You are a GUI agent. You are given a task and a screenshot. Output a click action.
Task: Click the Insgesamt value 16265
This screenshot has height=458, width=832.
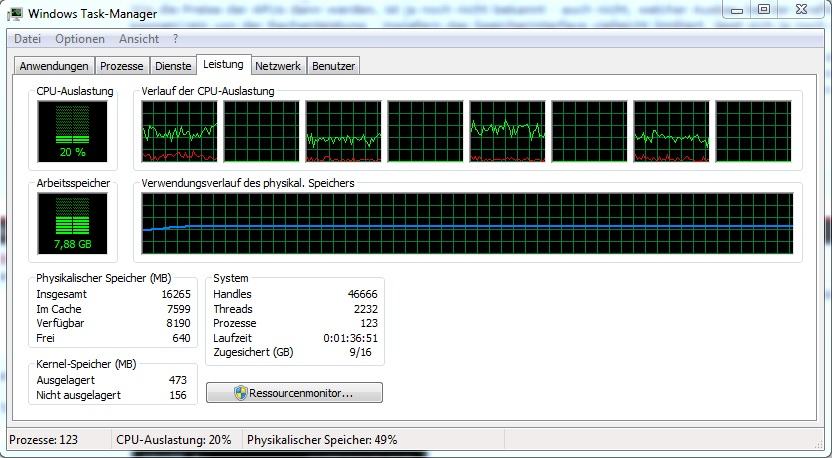176,294
